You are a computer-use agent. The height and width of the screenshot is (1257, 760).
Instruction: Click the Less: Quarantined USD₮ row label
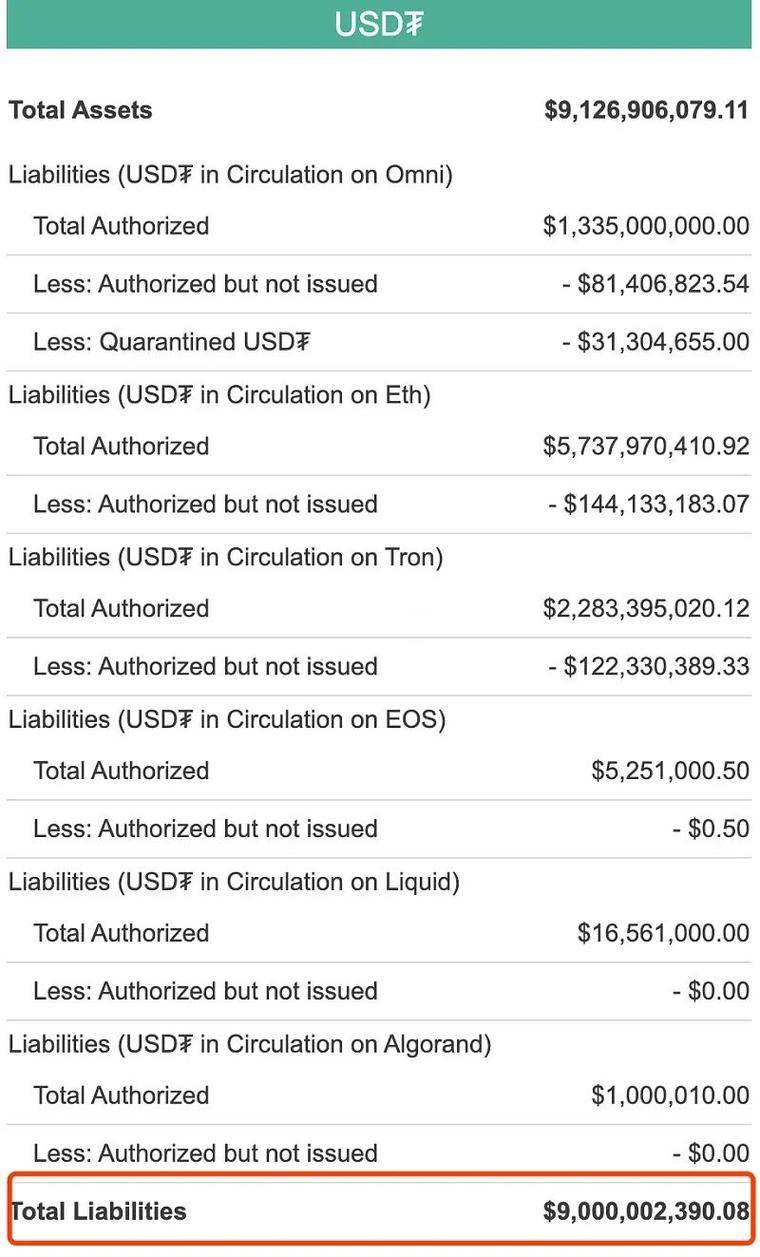click(172, 342)
